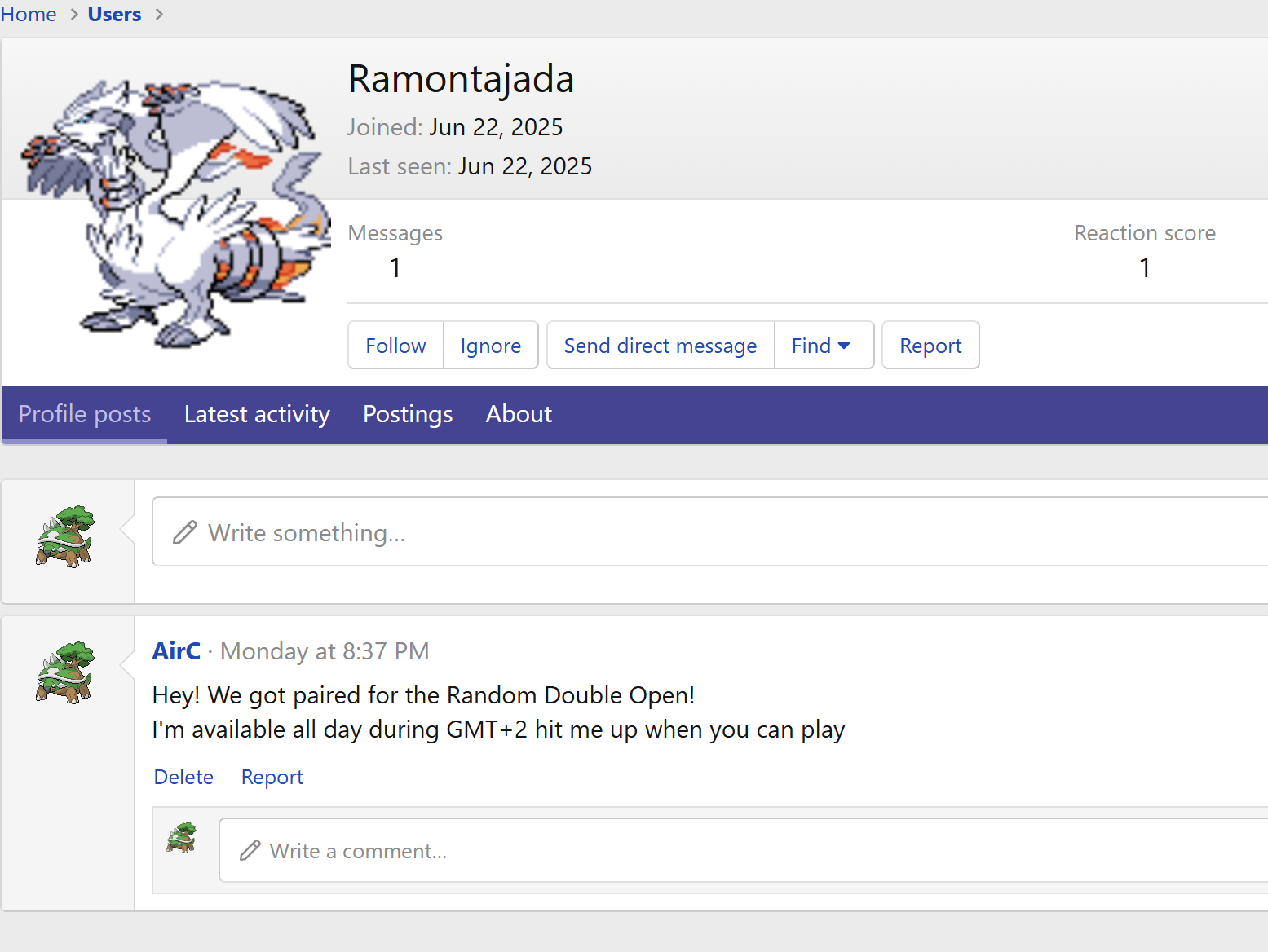Click Messages count label
Viewport: 1268px width, 952px height.
pos(395,233)
